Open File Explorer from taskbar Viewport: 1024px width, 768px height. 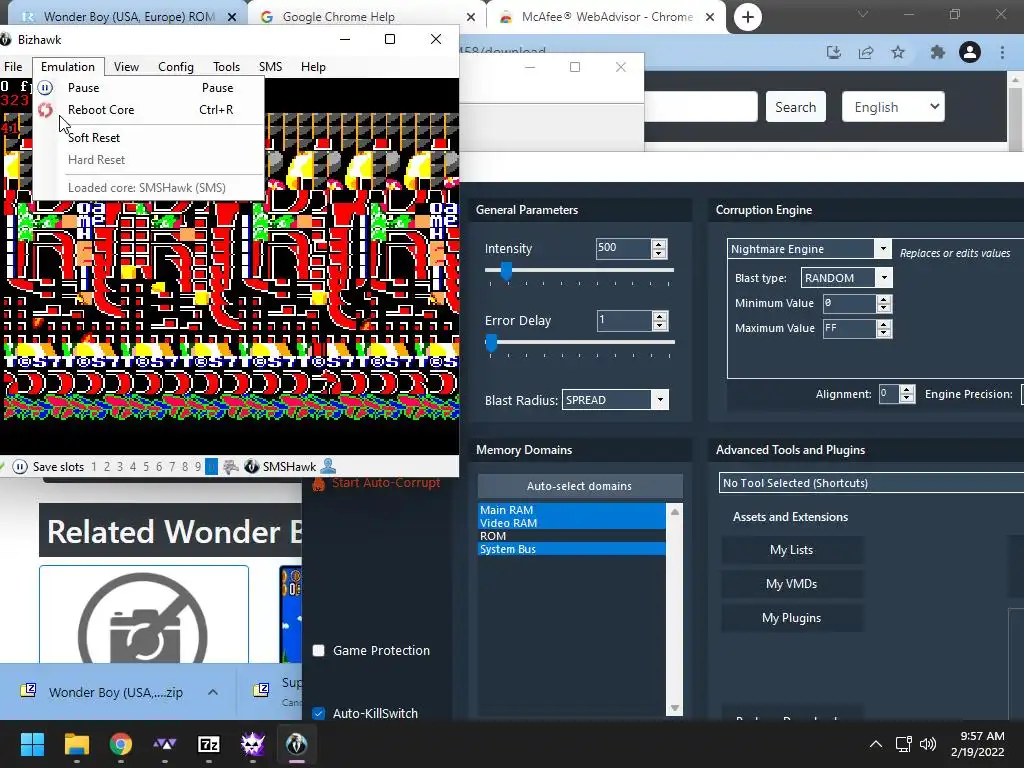(x=76, y=744)
